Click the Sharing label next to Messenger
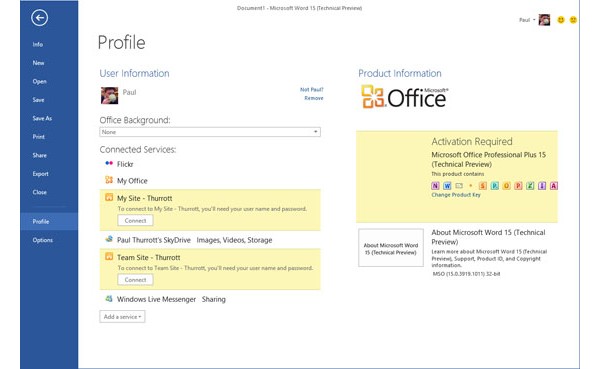Screen dimensions: 600x369 coord(214,299)
